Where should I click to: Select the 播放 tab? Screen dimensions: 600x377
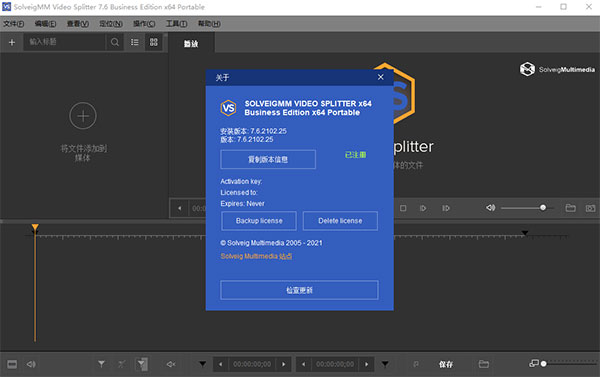(191, 44)
